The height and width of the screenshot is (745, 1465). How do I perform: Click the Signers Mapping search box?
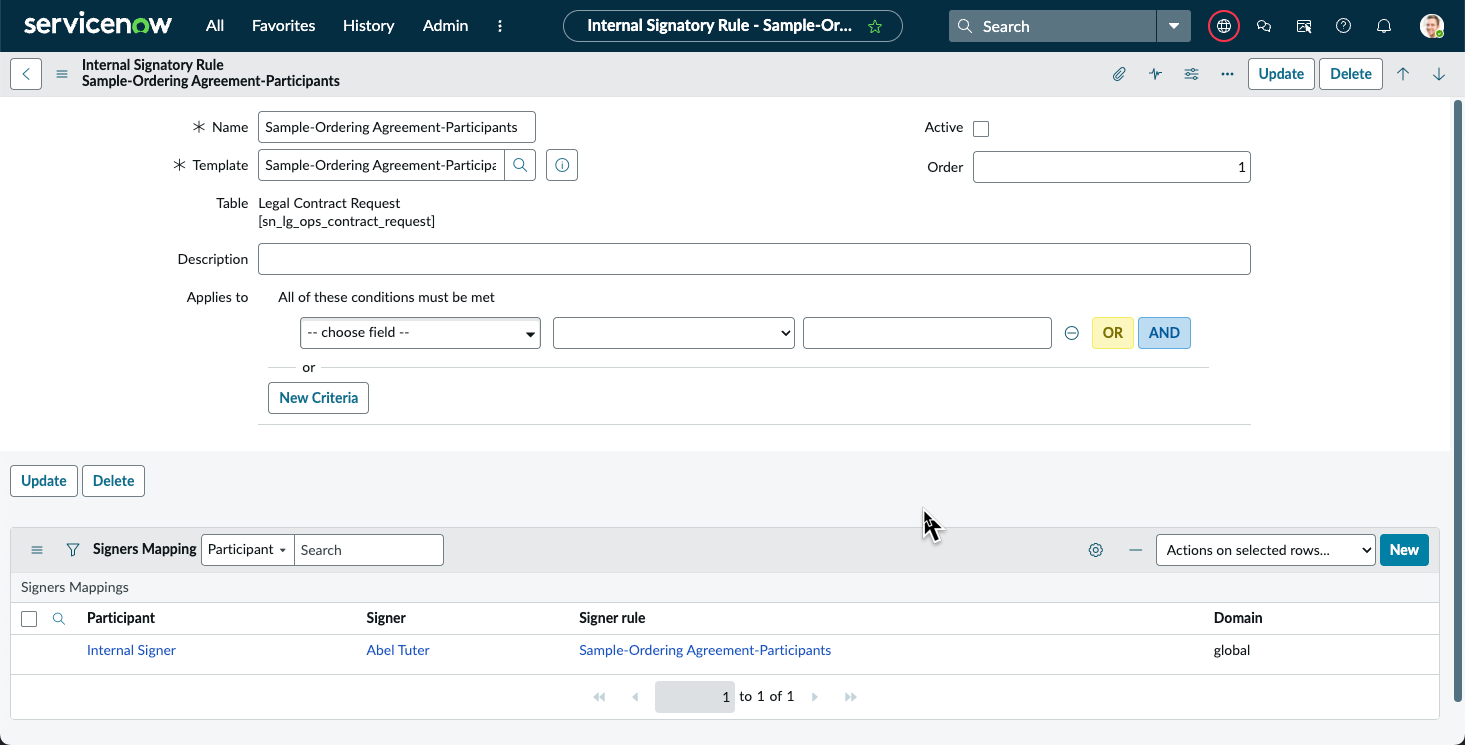tap(369, 550)
